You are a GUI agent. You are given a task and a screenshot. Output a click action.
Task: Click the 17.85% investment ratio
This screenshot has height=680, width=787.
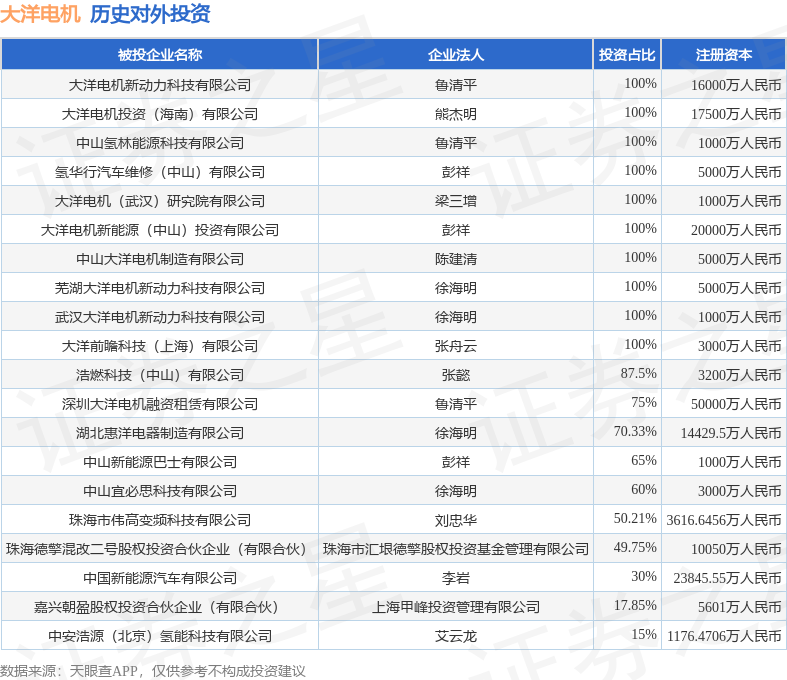point(635,606)
